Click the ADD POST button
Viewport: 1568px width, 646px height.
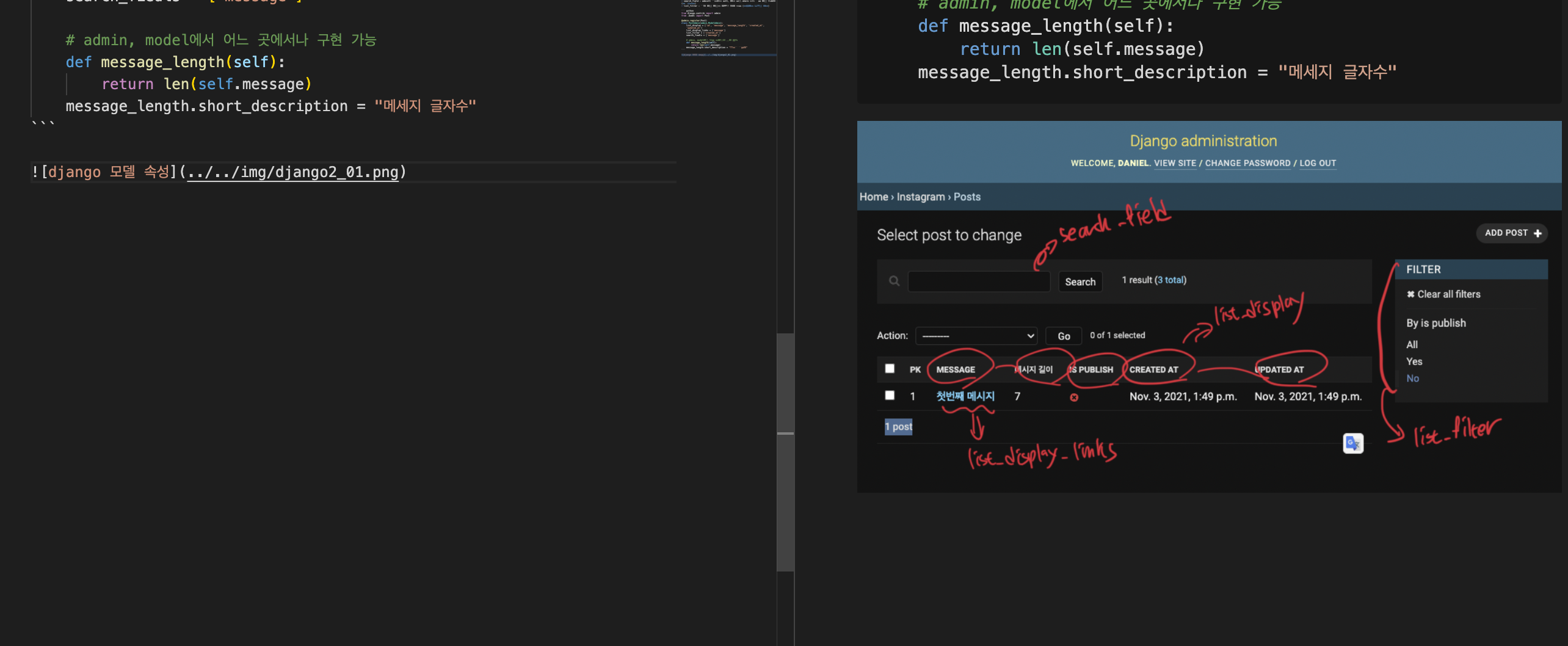point(1512,233)
